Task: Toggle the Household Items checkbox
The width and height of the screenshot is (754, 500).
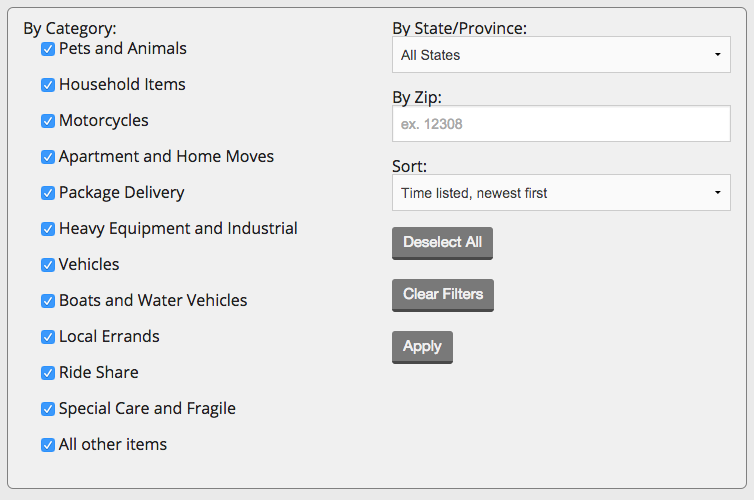Action: 48,85
